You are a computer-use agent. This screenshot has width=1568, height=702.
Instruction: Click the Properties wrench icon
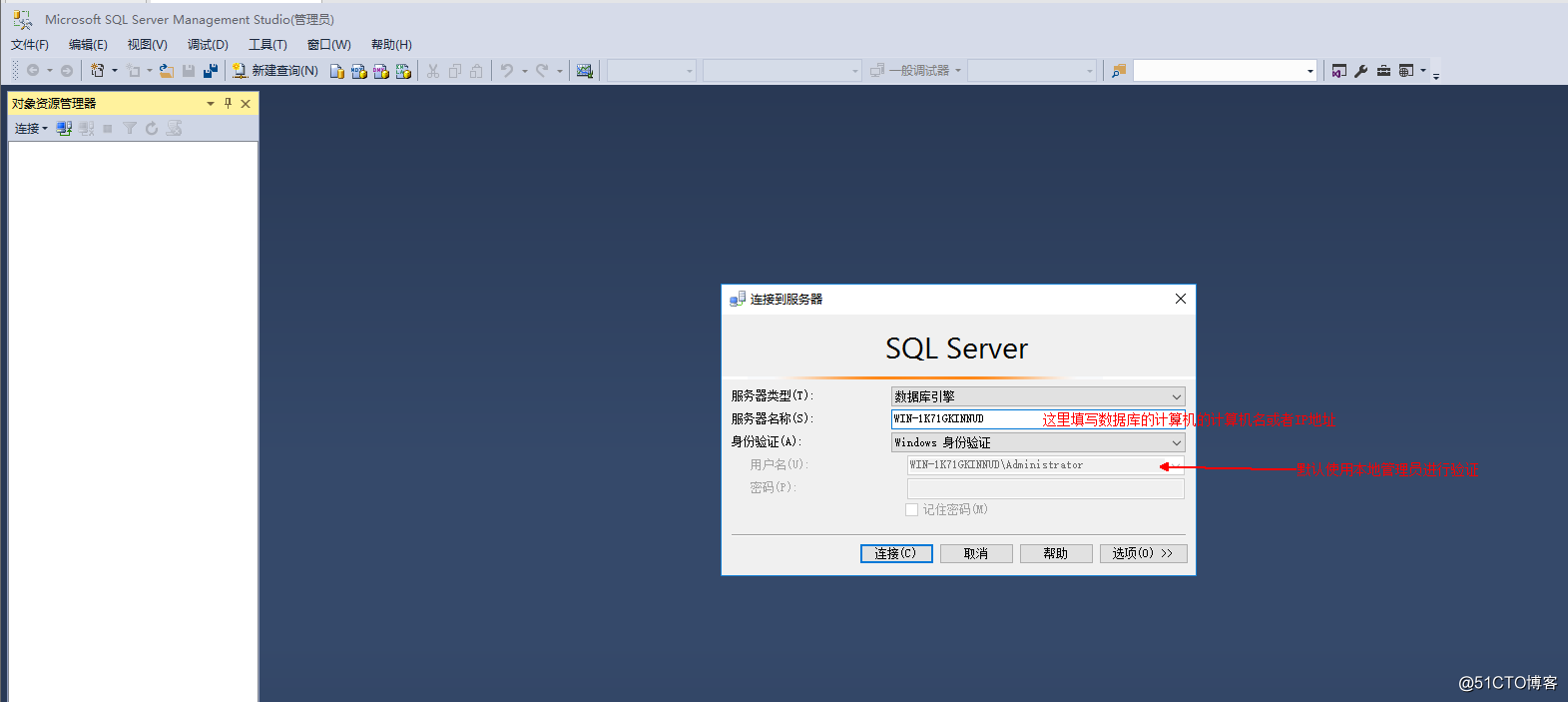pos(1361,71)
